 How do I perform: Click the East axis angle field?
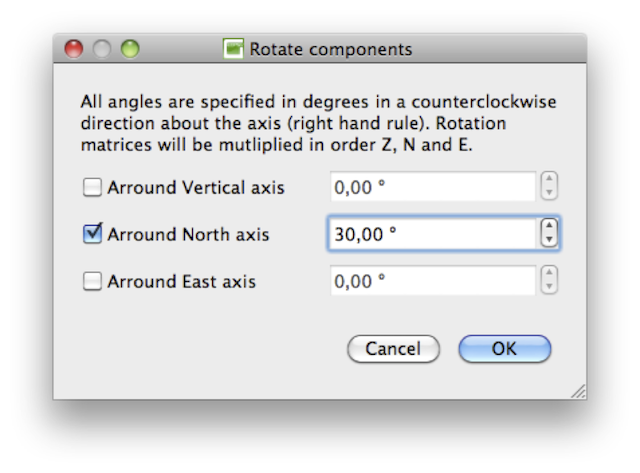[432, 281]
